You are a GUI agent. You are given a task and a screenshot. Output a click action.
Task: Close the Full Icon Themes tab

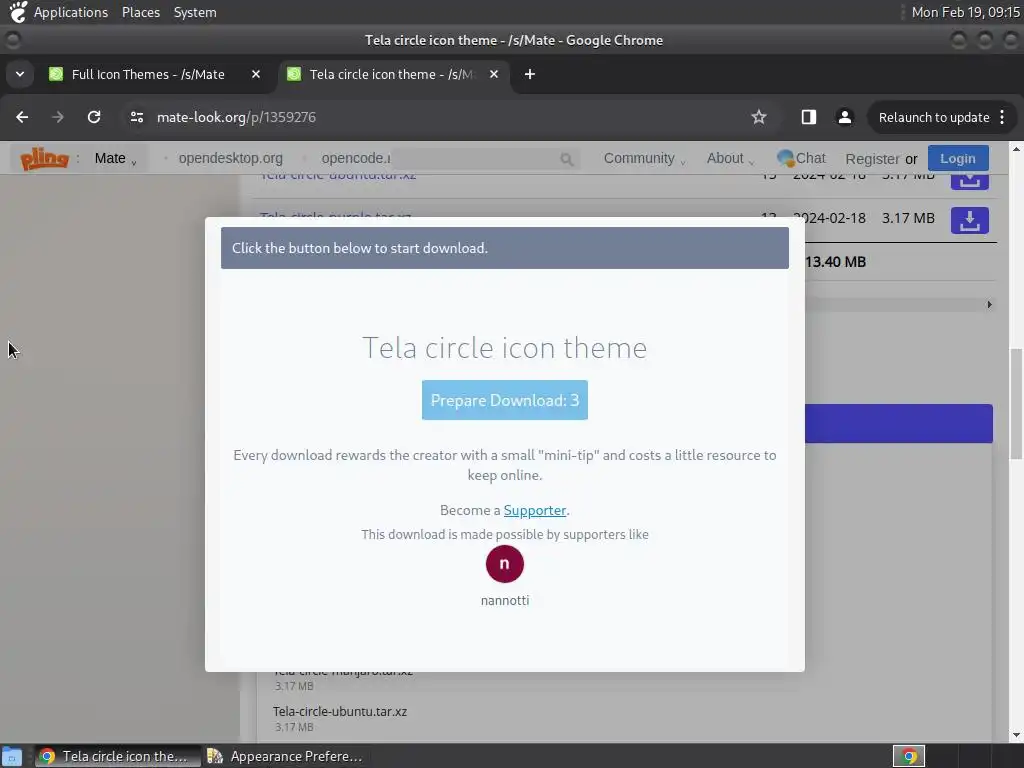click(256, 74)
